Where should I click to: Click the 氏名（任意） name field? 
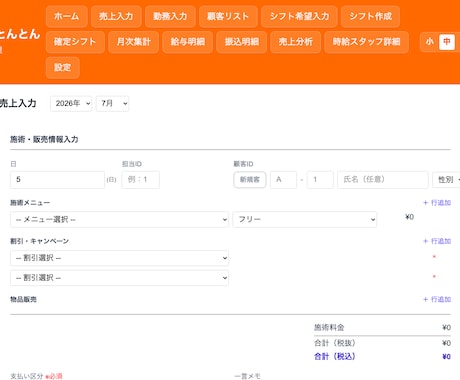[383, 180]
